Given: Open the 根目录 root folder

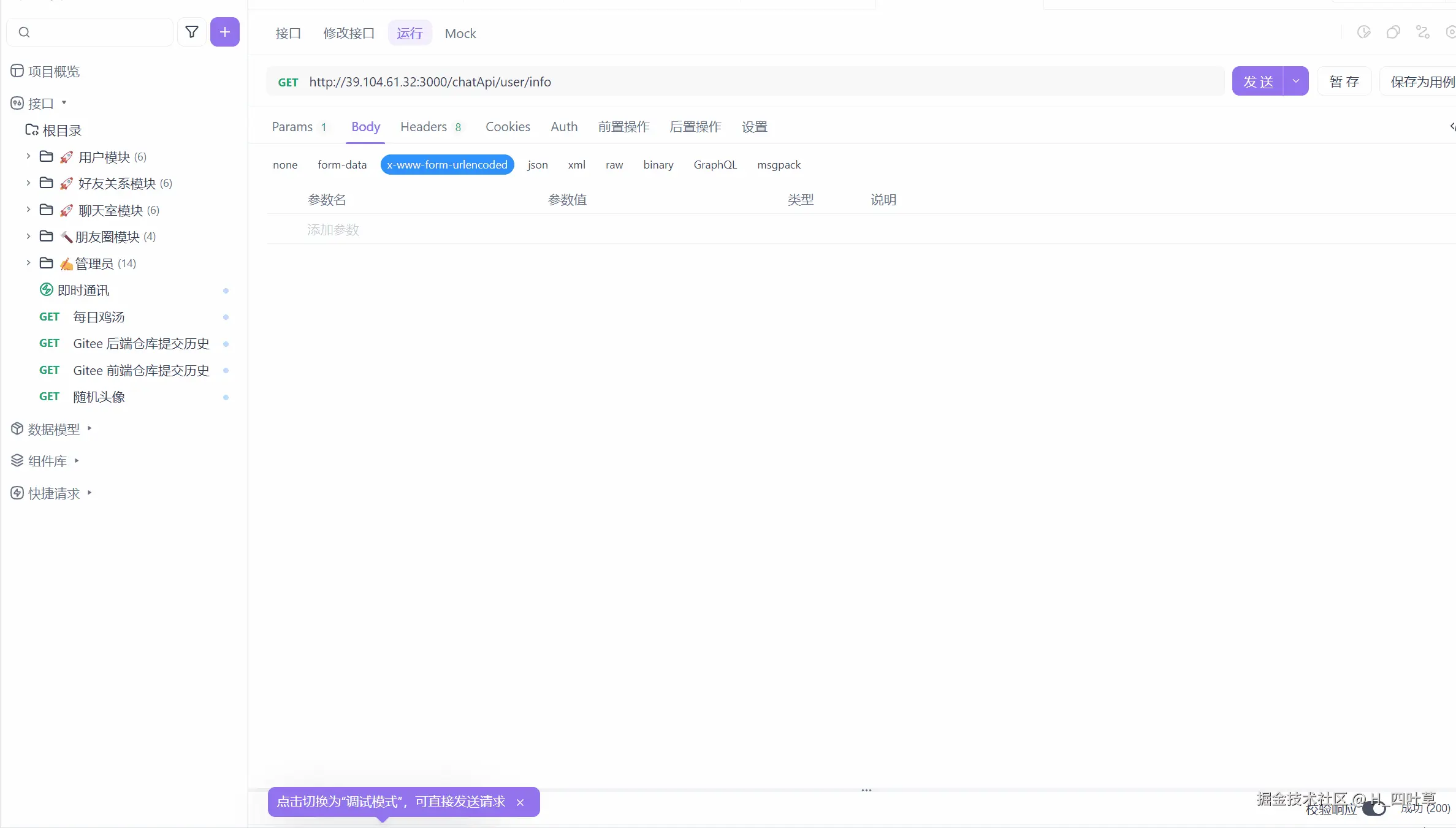Looking at the screenshot, I should (62, 131).
